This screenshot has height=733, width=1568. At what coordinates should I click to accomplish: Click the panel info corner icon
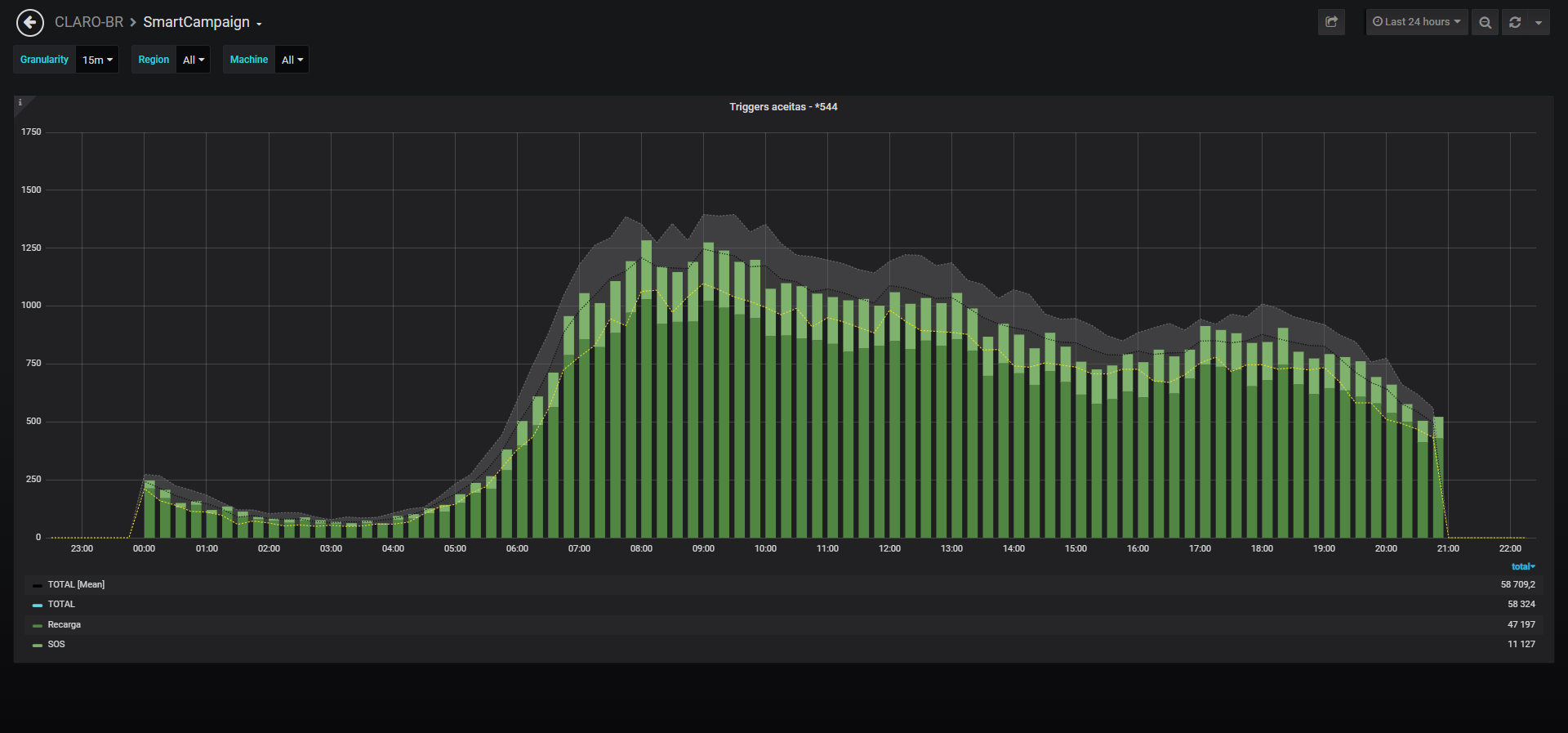click(x=20, y=103)
